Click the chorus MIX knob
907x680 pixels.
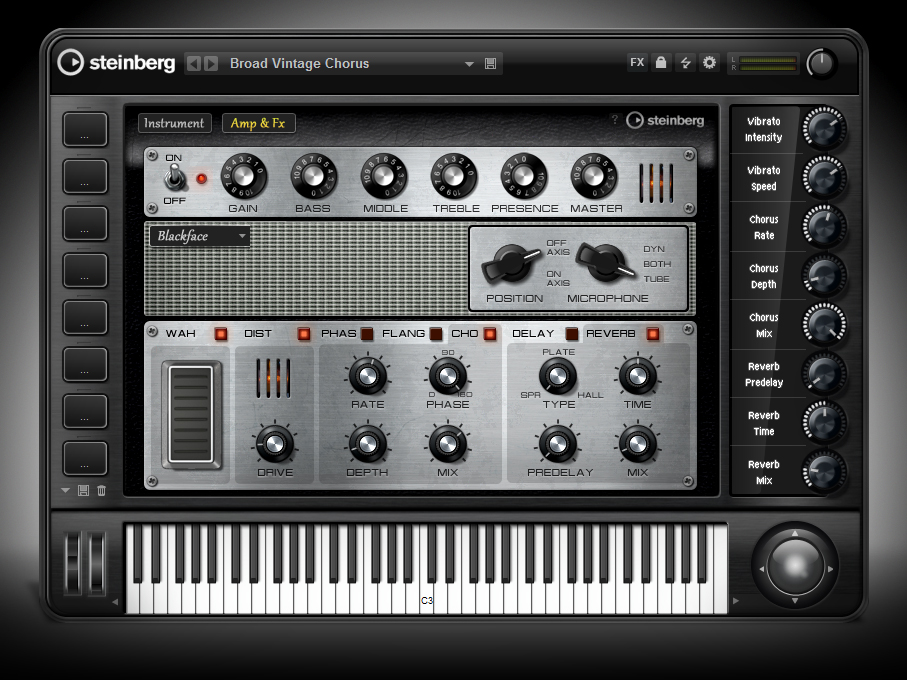[448, 444]
